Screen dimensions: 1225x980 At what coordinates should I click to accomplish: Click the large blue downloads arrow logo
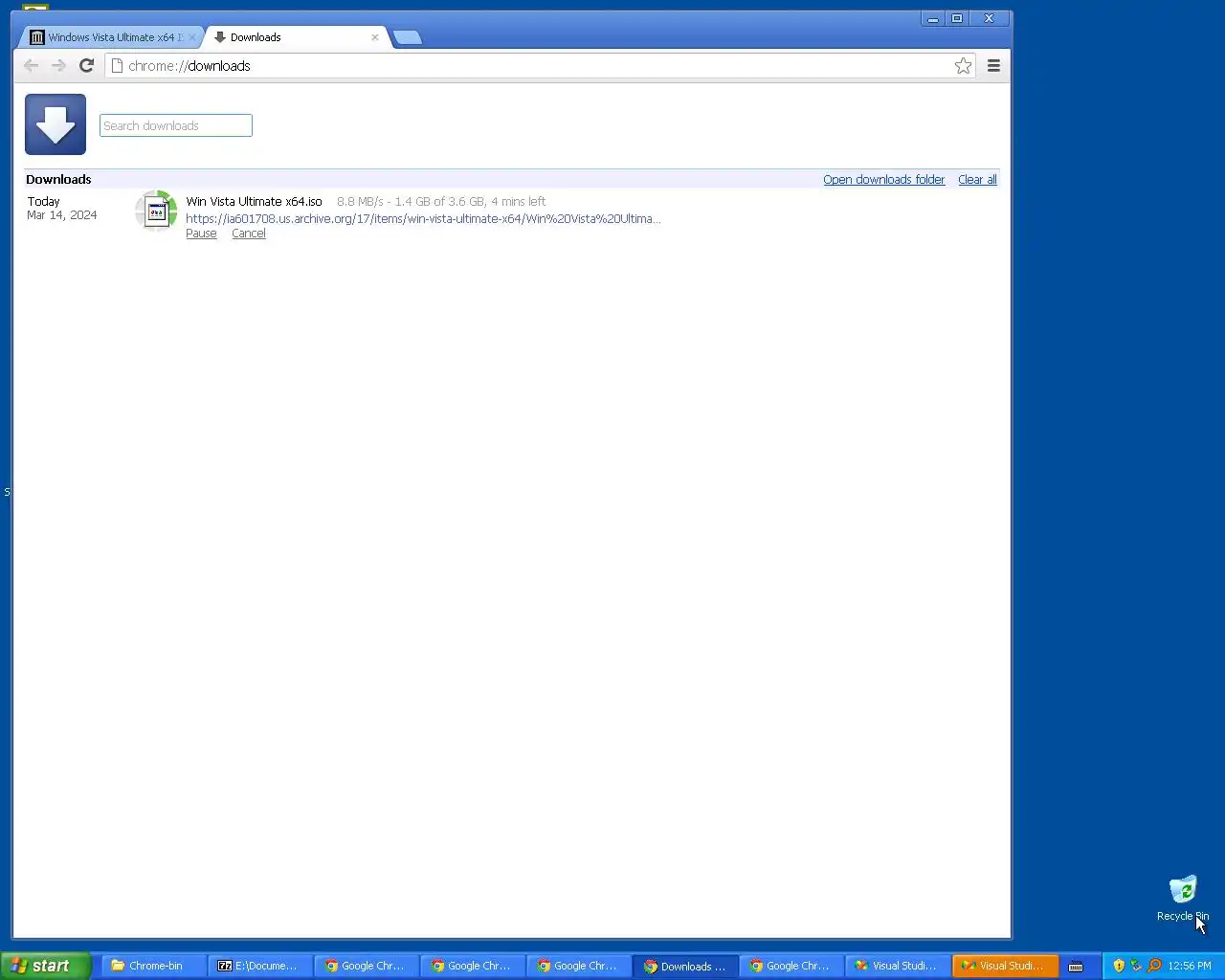click(x=56, y=124)
